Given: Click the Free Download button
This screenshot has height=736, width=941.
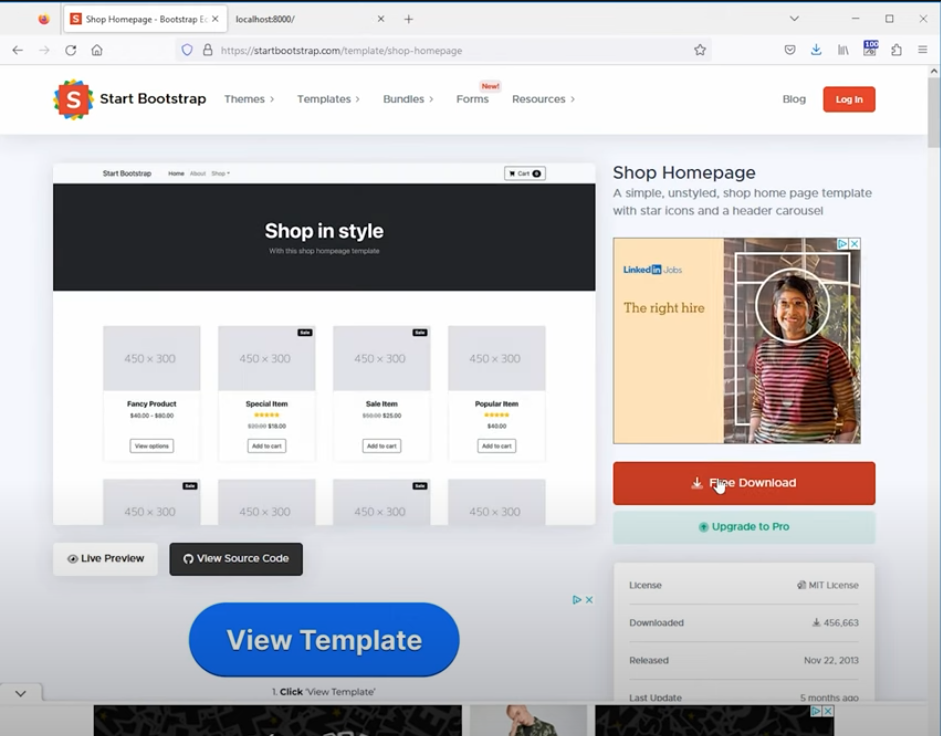Looking at the screenshot, I should pyautogui.click(x=744, y=483).
